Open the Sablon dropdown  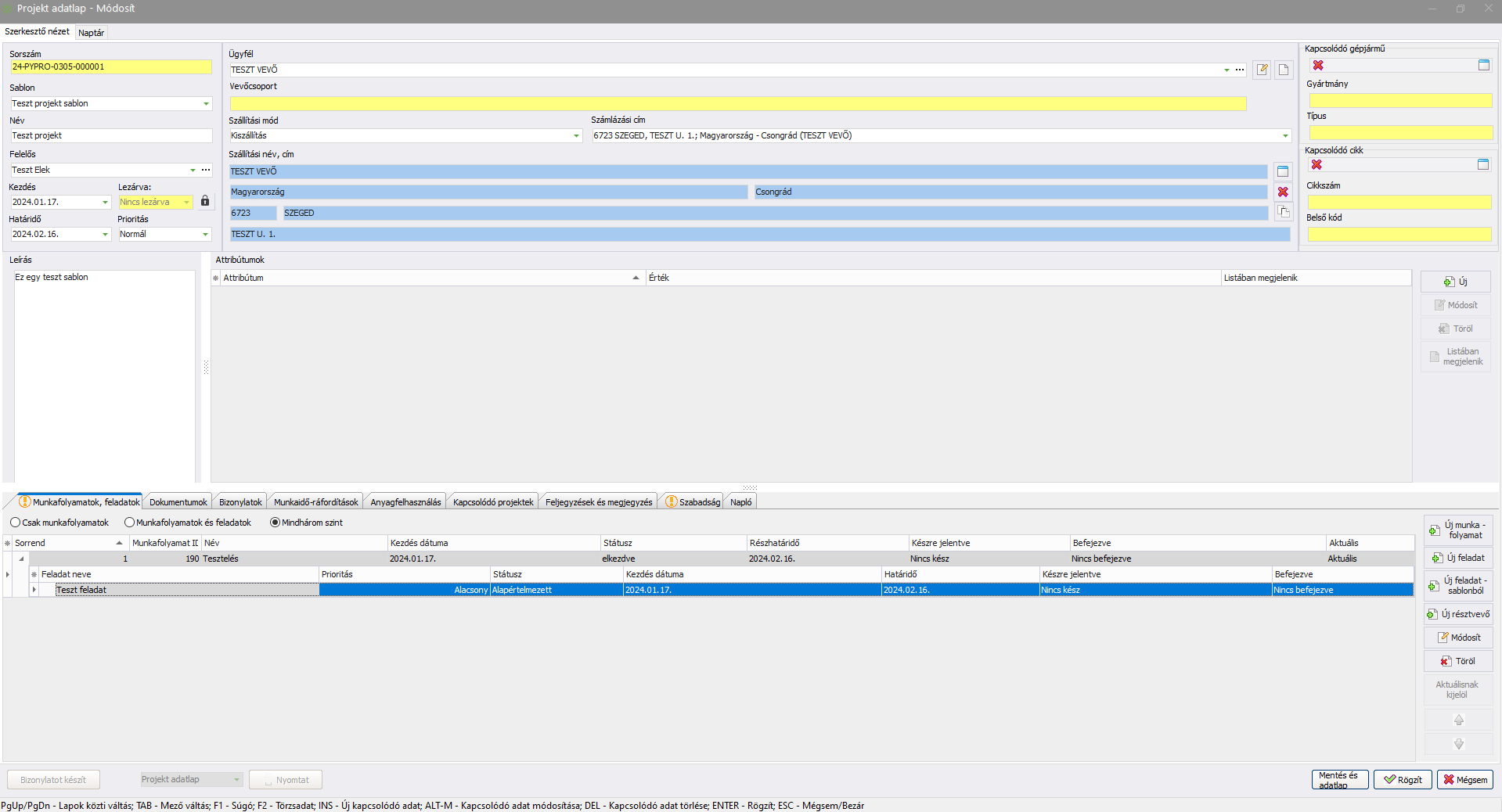206,104
